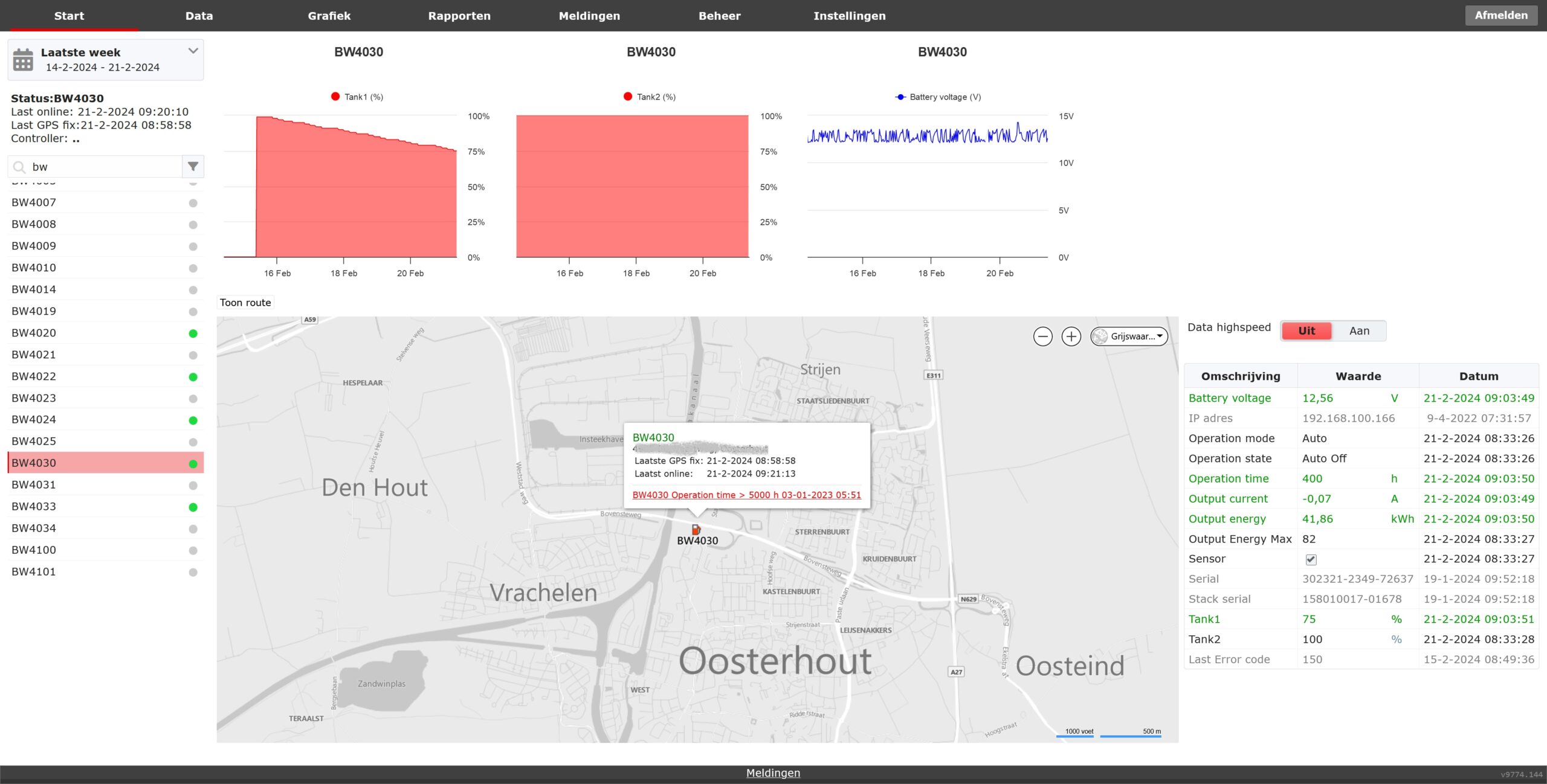Switch Data highspeed to Aan
Image resolution: width=1547 pixels, height=784 pixels.
click(x=1359, y=331)
